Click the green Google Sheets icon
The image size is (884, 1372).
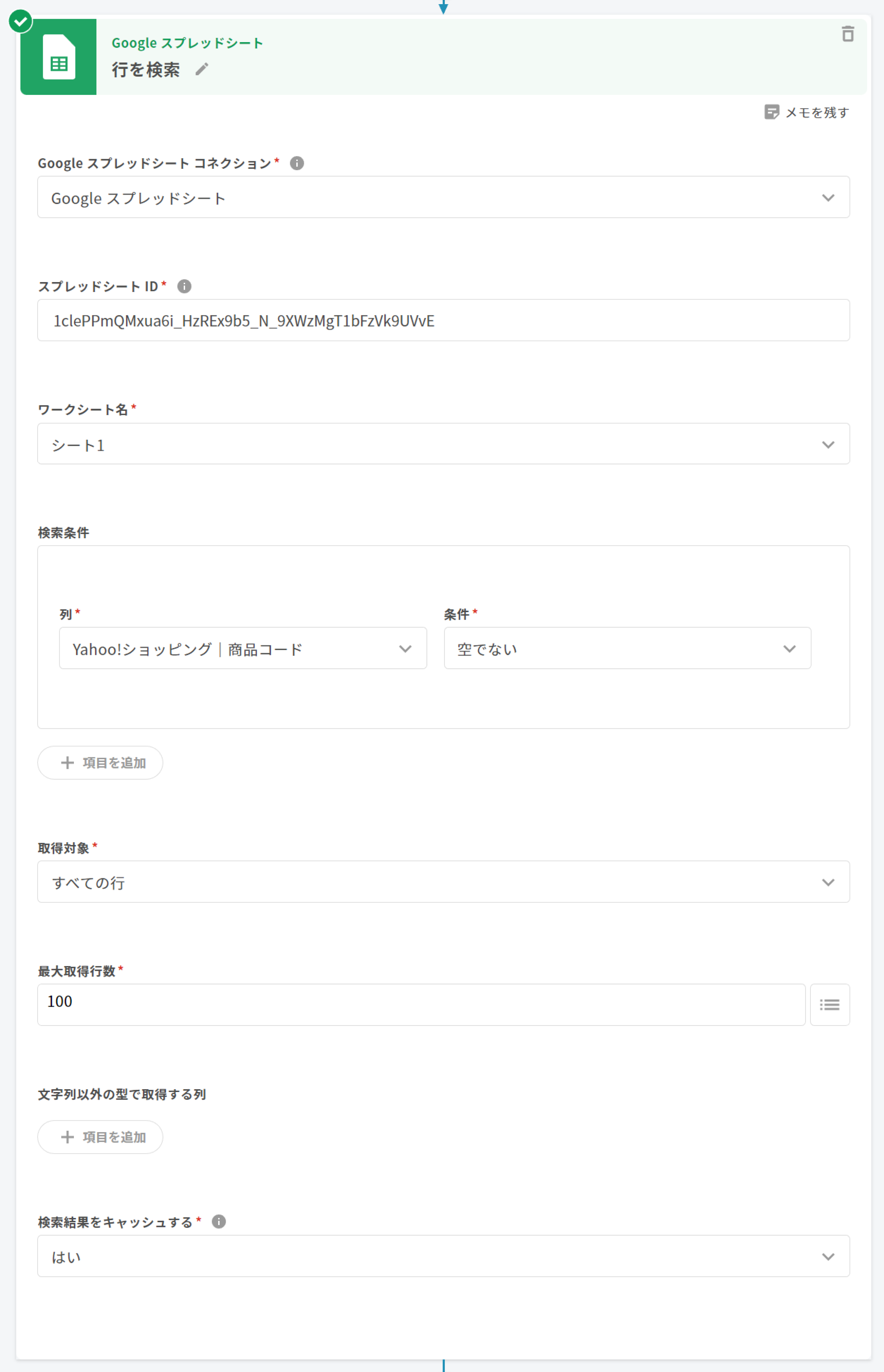[x=59, y=57]
